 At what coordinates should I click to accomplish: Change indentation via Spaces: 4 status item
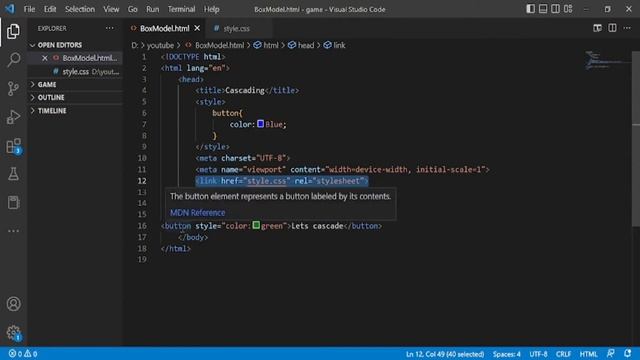tap(507, 354)
